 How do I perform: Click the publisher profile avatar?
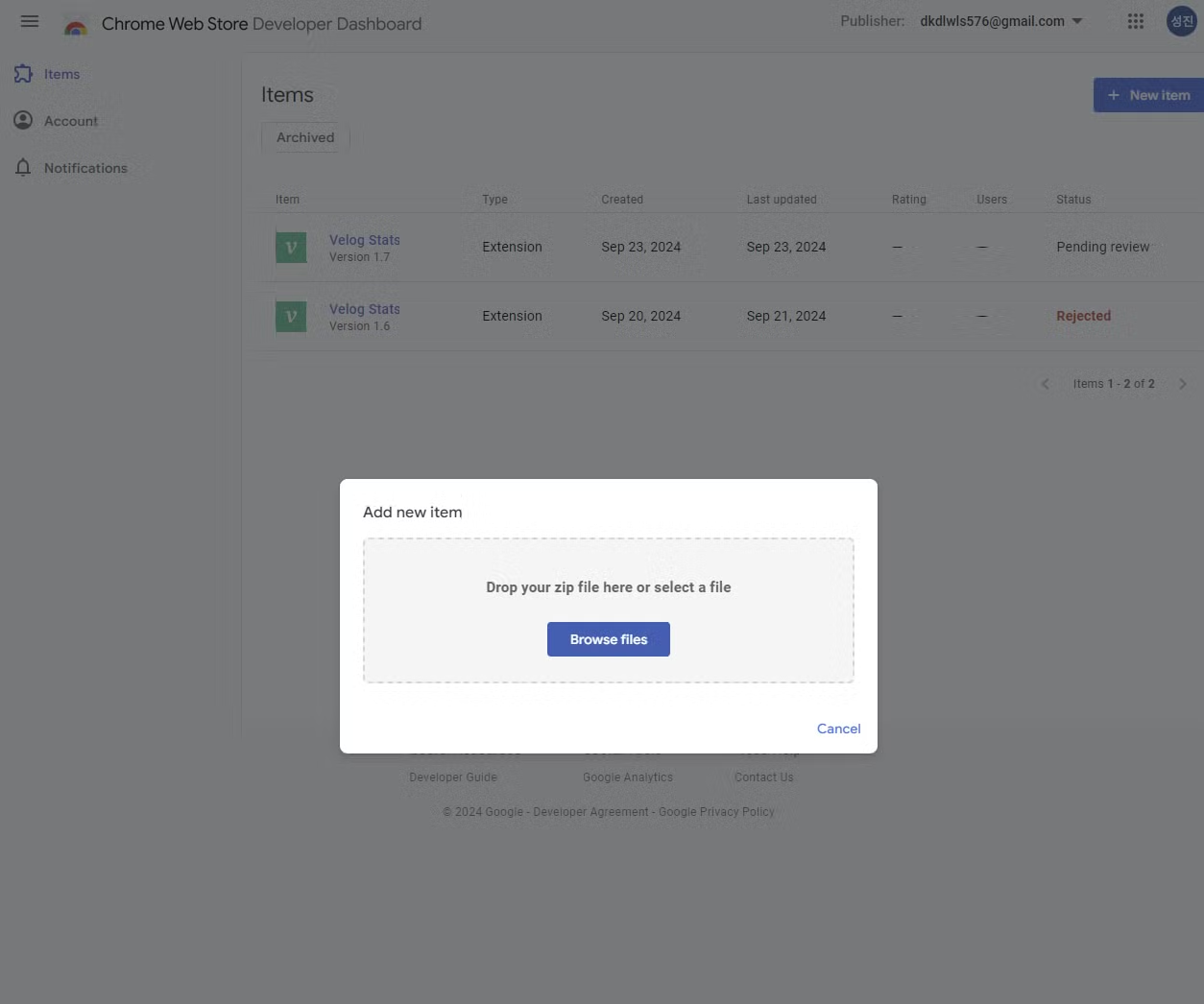point(1181,20)
